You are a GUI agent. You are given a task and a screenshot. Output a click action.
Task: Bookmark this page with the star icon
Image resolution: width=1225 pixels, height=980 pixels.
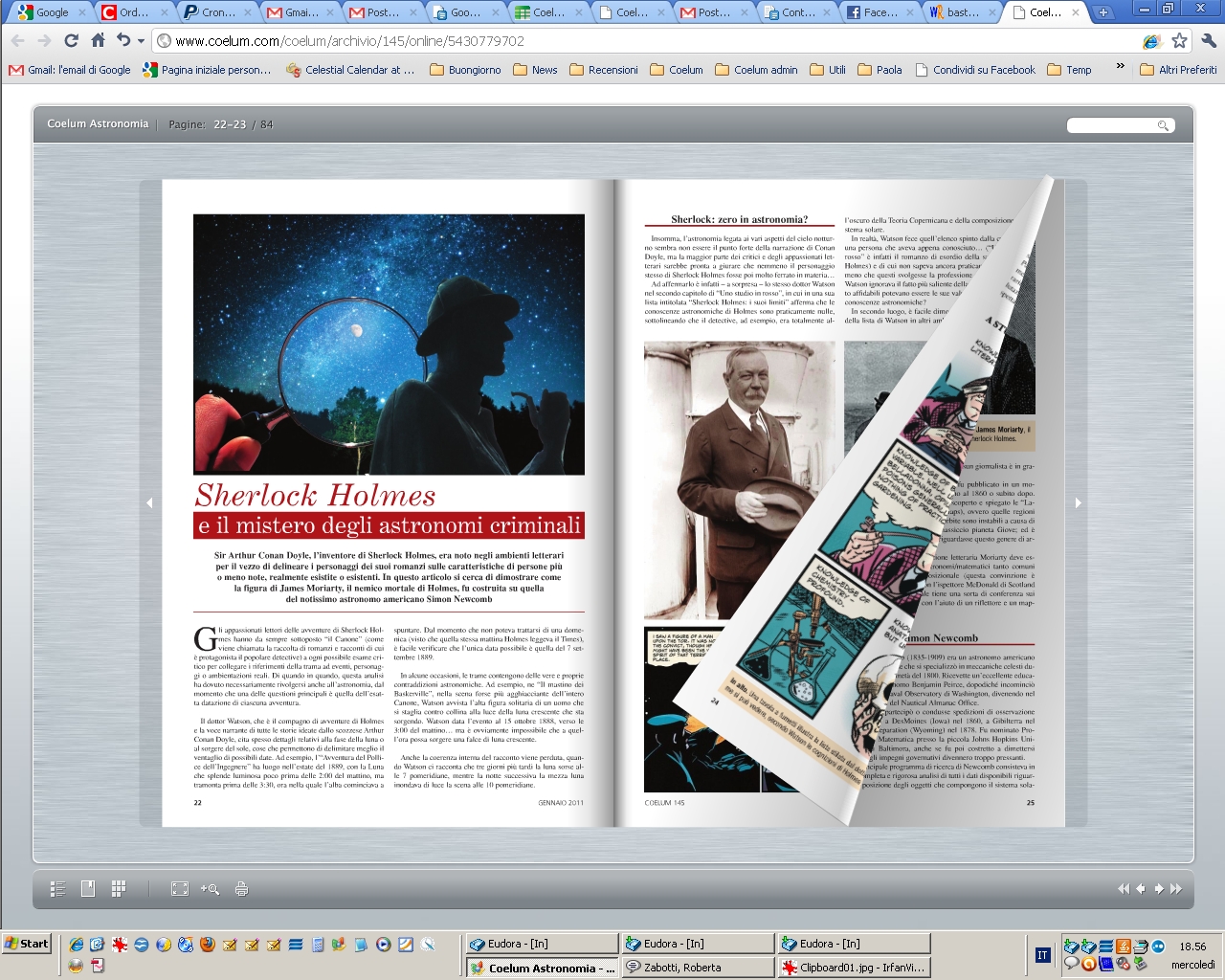pos(1179,41)
